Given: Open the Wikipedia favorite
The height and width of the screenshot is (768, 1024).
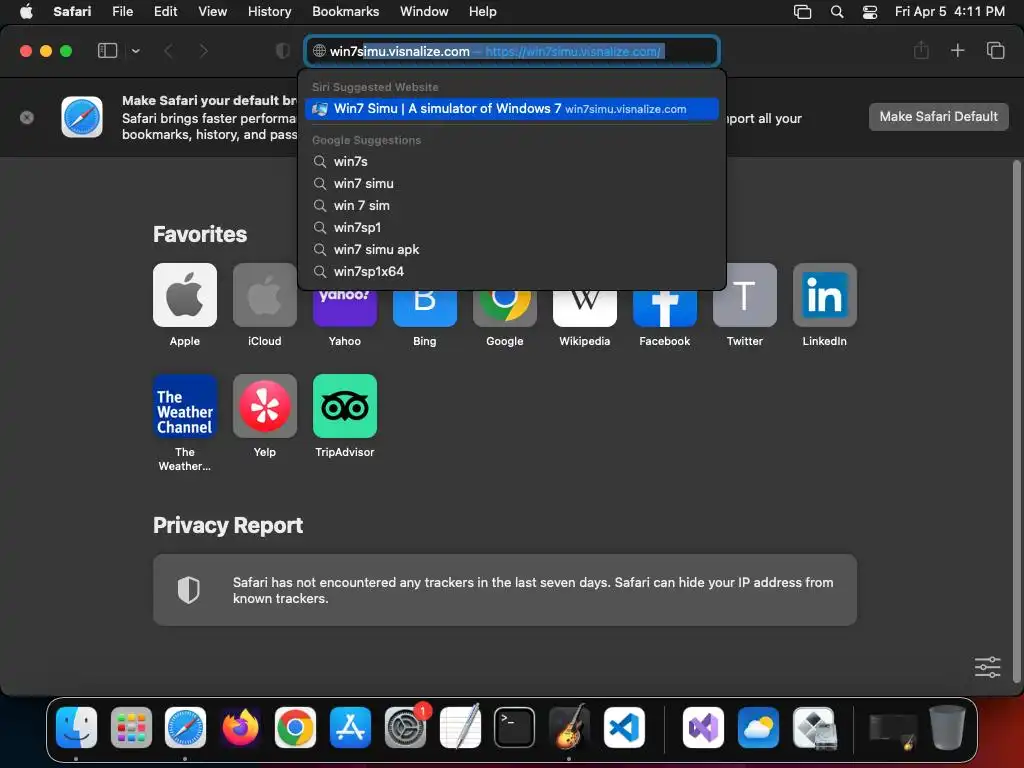Looking at the screenshot, I should pos(584,308).
